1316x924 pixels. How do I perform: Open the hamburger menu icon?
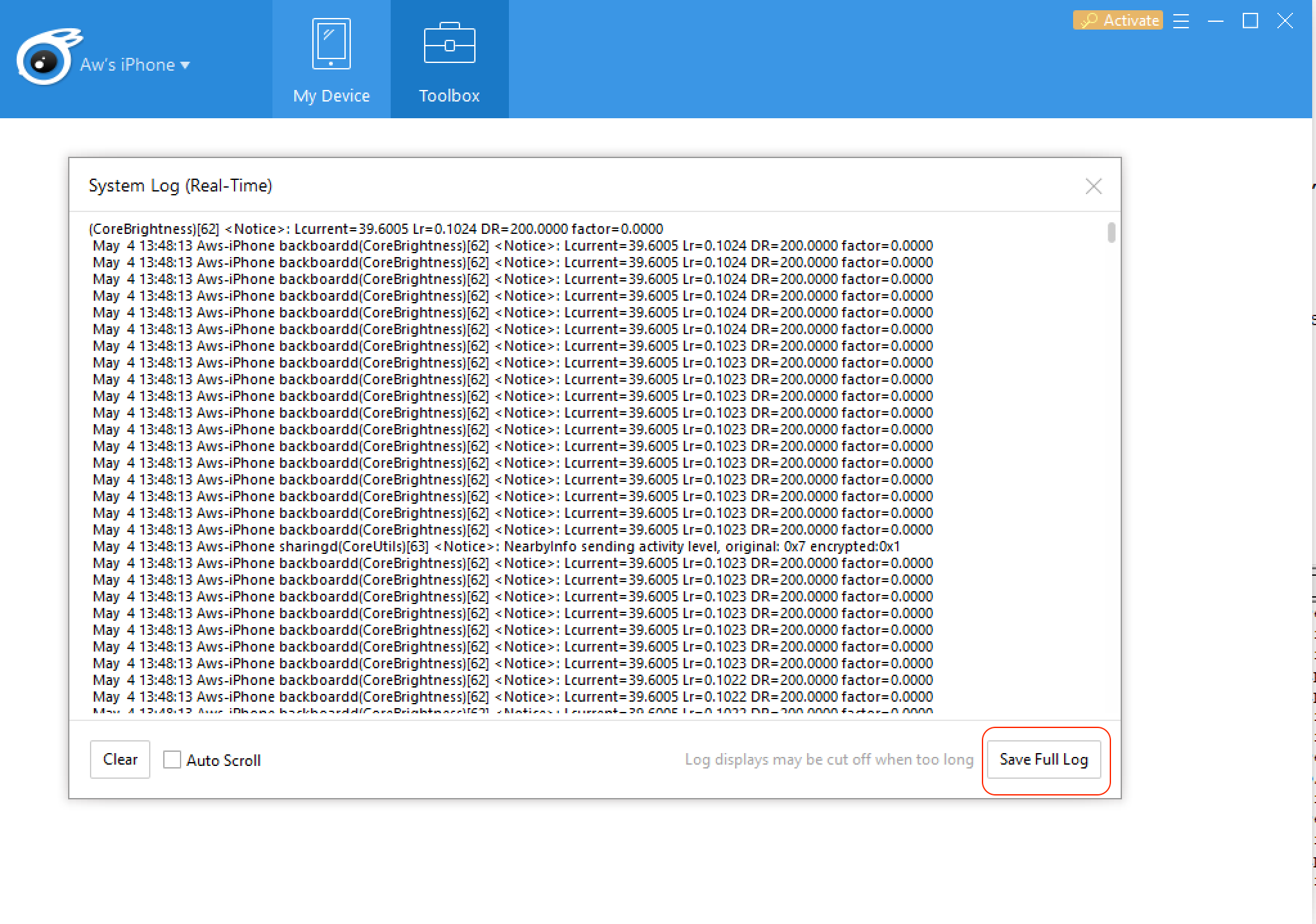coord(1181,20)
